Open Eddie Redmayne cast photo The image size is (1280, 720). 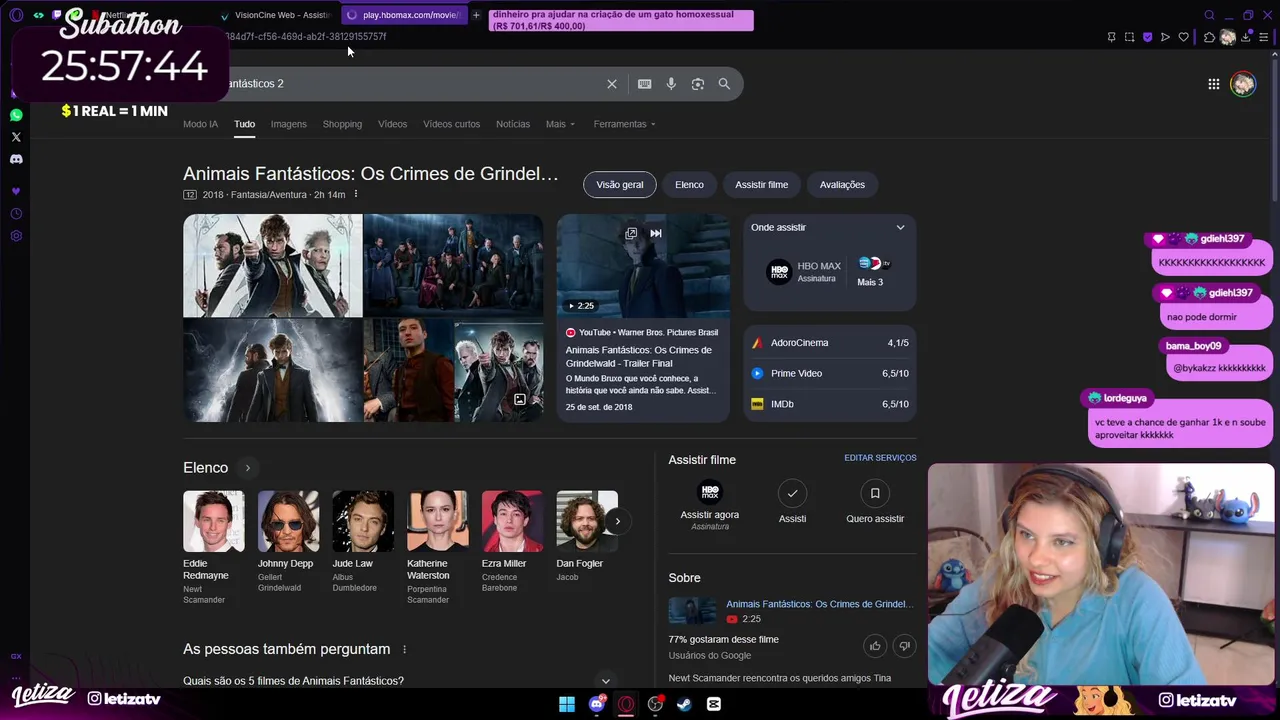coord(213,521)
